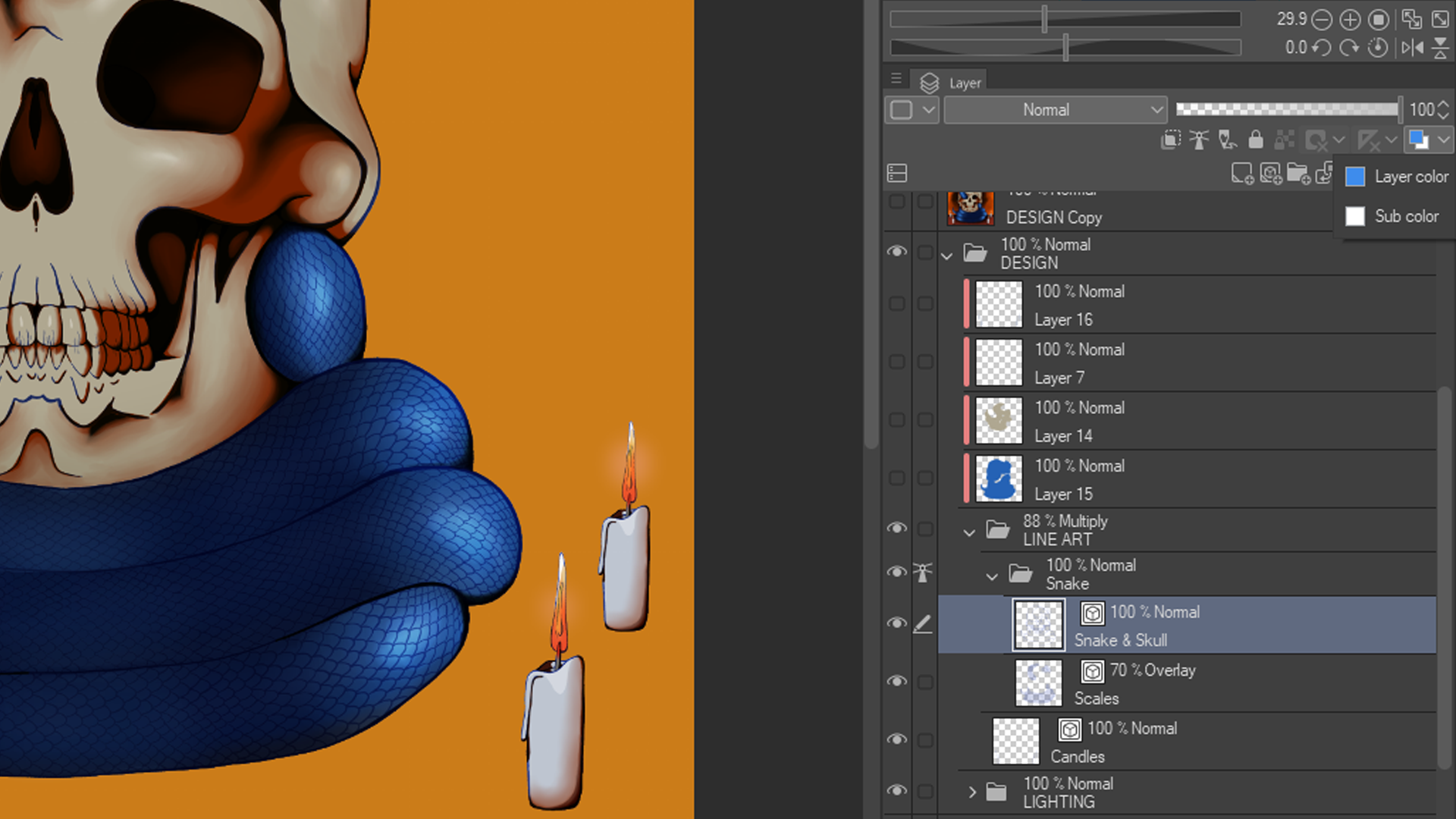Click the clip to layer below icon
Image resolution: width=1456 pixels, height=819 pixels.
(x=1171, y=140)
